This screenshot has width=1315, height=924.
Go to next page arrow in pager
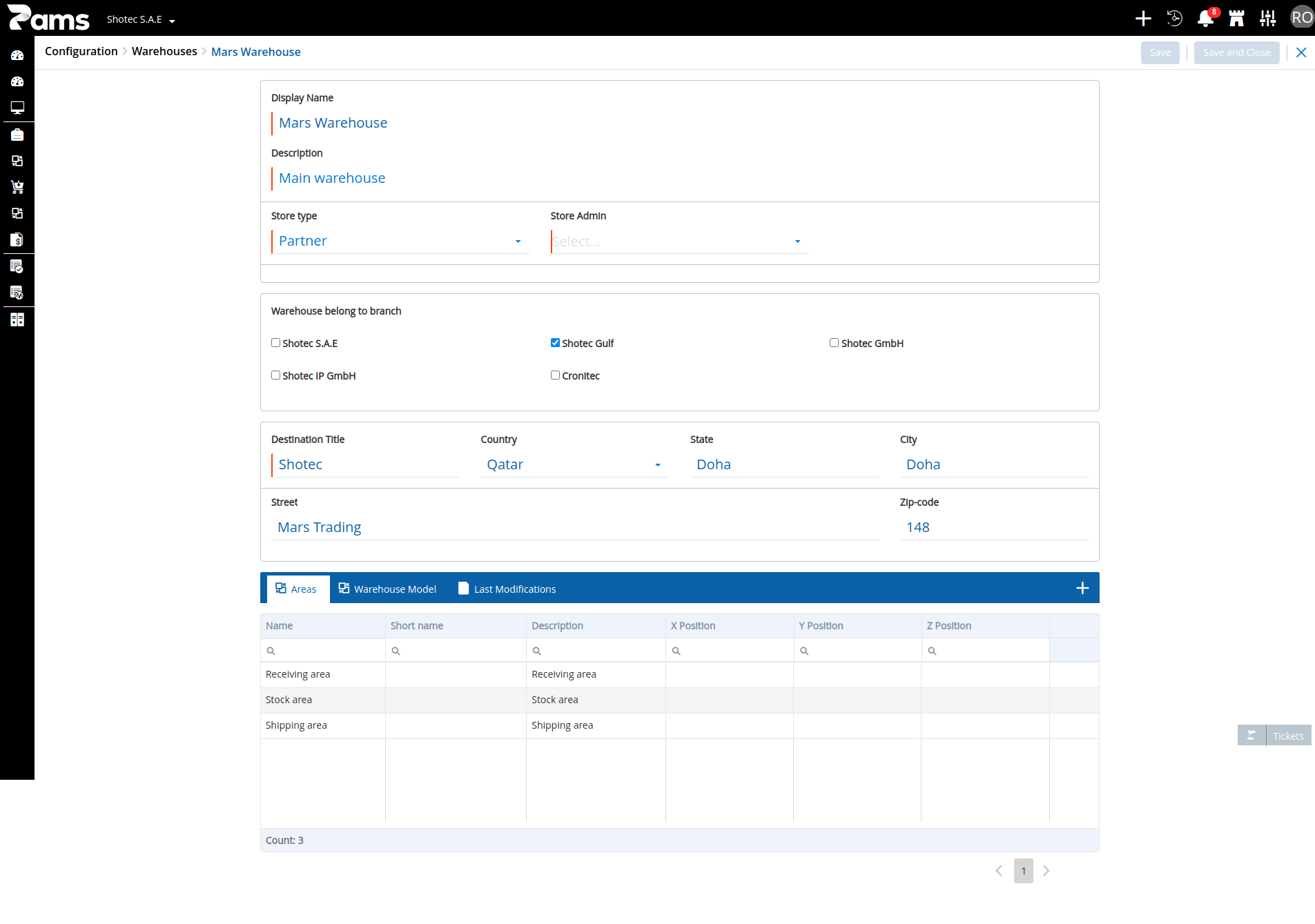pyautogui.click(x=1046, y=871)
